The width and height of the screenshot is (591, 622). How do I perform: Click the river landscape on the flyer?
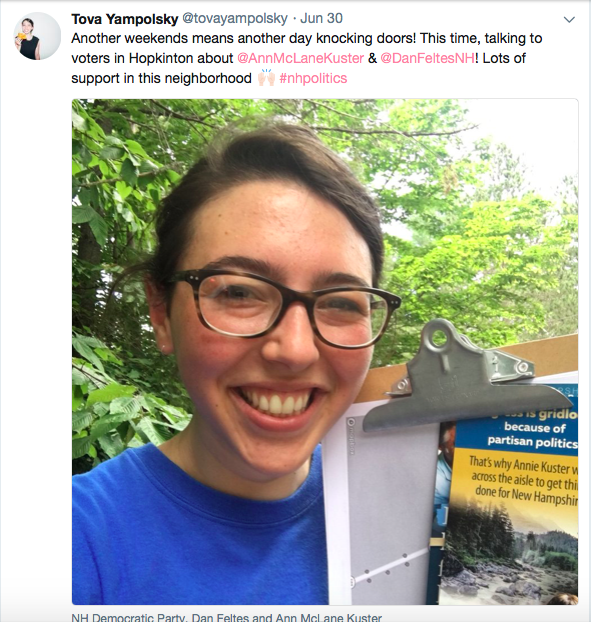[x=510, y=555]
